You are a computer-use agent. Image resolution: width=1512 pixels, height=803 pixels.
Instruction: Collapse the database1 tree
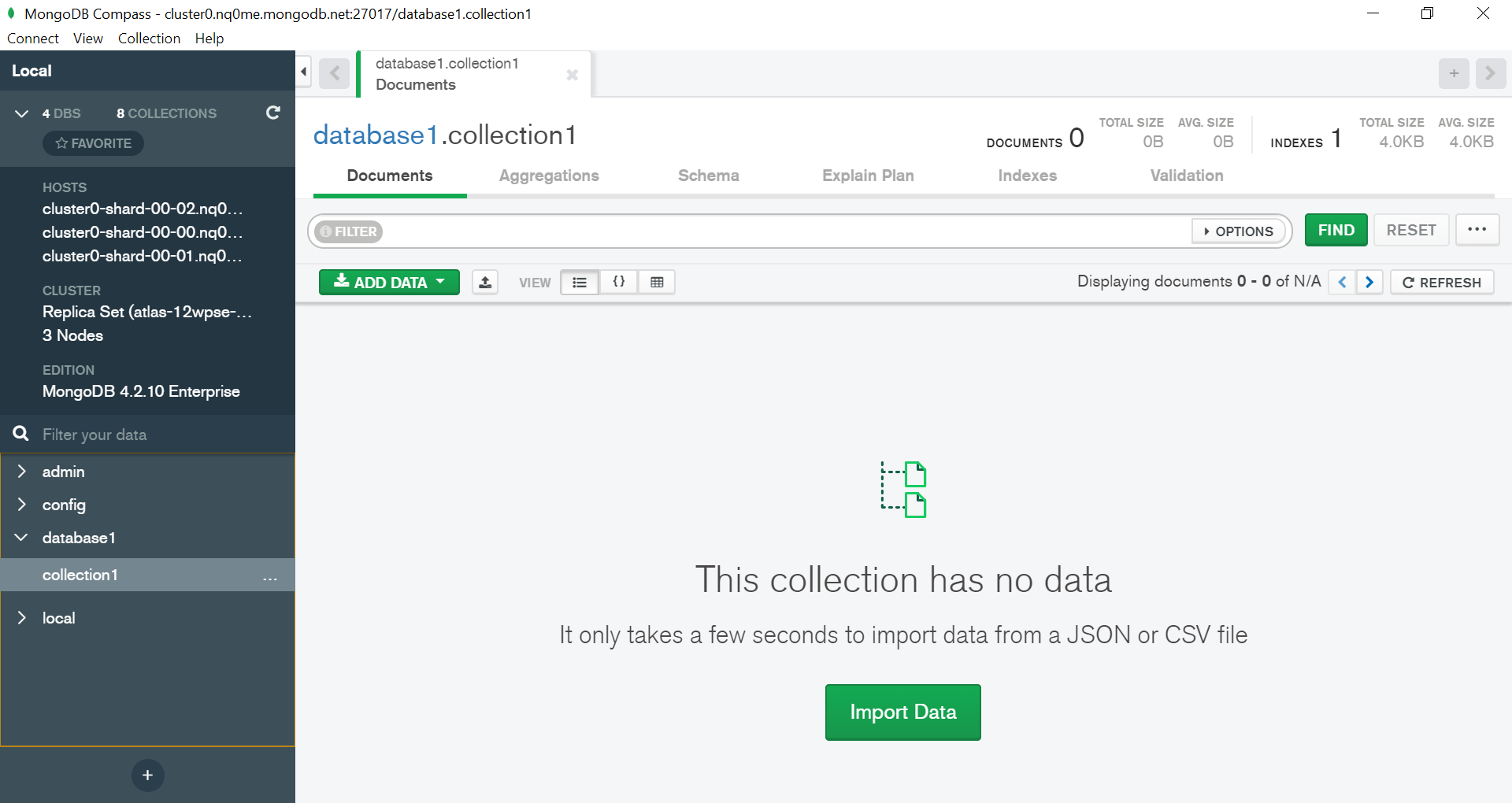pyautogui.click(x=22, y=538)
